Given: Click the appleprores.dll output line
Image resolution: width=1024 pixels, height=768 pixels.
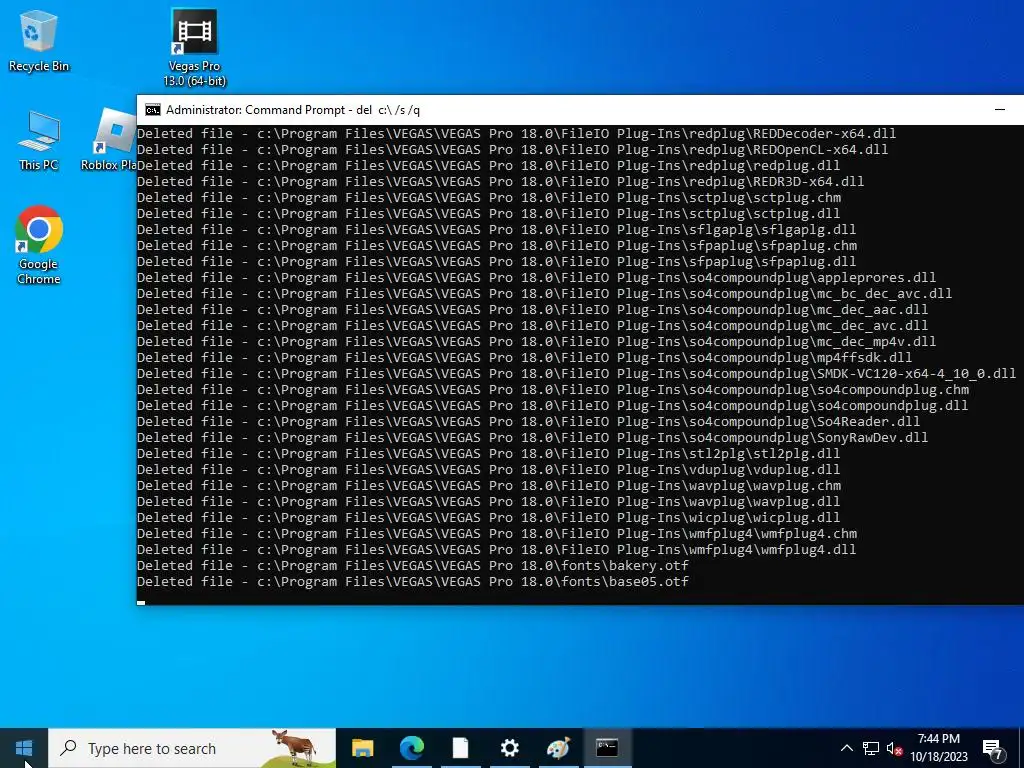Looking at the screenshot, I should [x=536, y=278].
